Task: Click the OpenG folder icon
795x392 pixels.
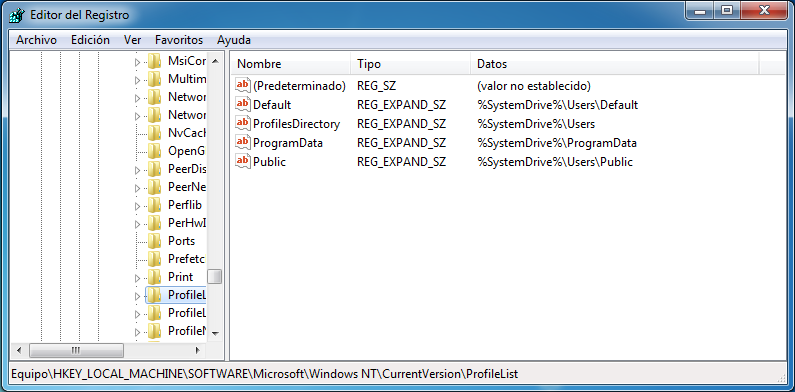Action: point(155,151)
